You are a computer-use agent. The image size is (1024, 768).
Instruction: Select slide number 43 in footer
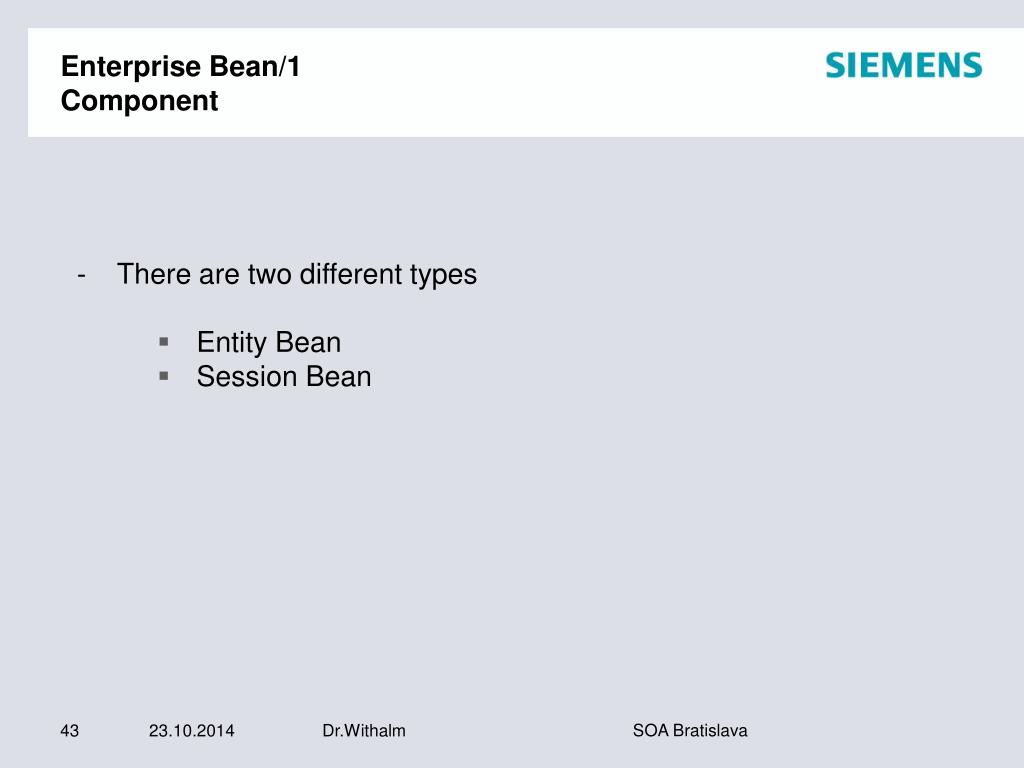(x=69, y=731)
